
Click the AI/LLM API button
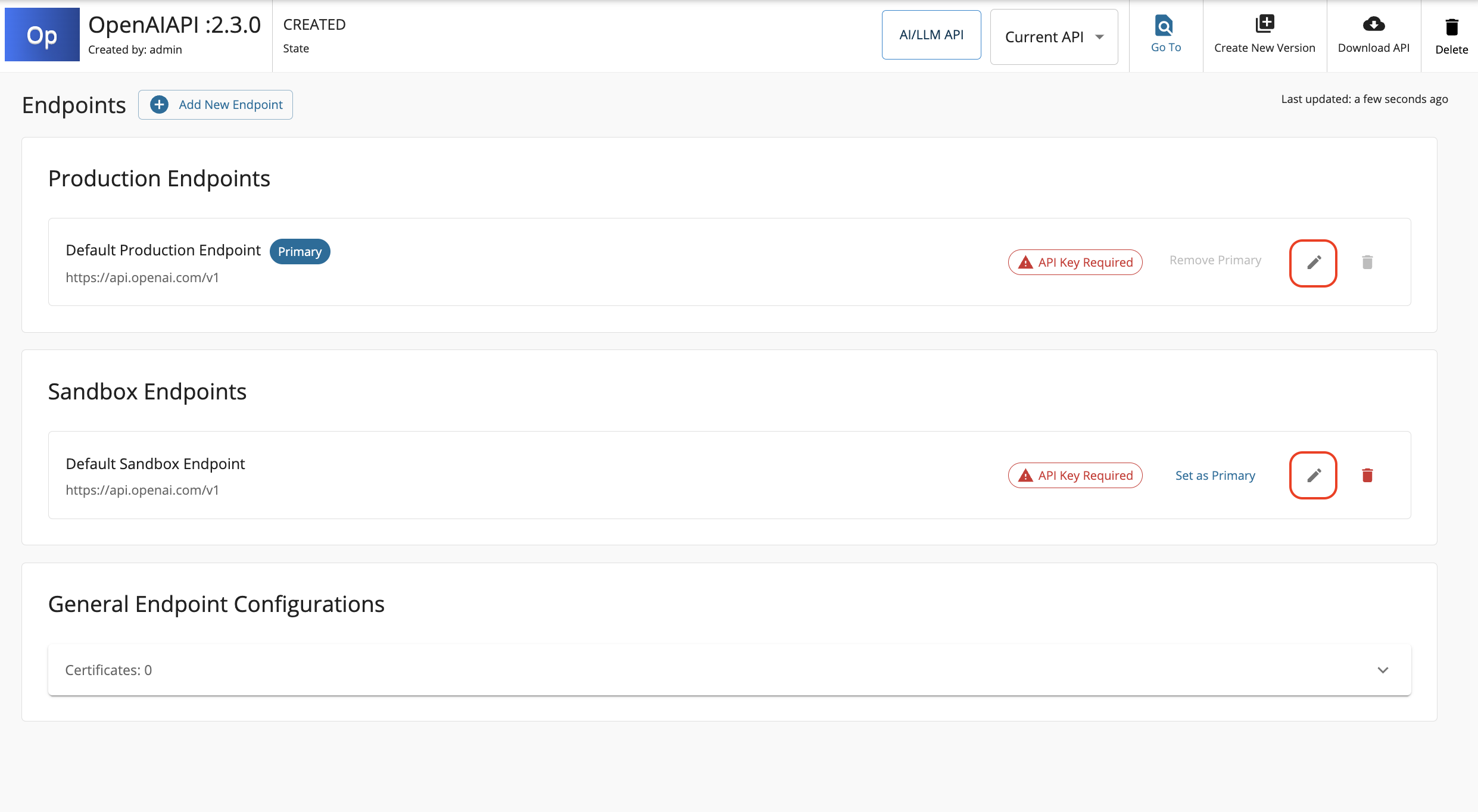[x=931, y=35]
